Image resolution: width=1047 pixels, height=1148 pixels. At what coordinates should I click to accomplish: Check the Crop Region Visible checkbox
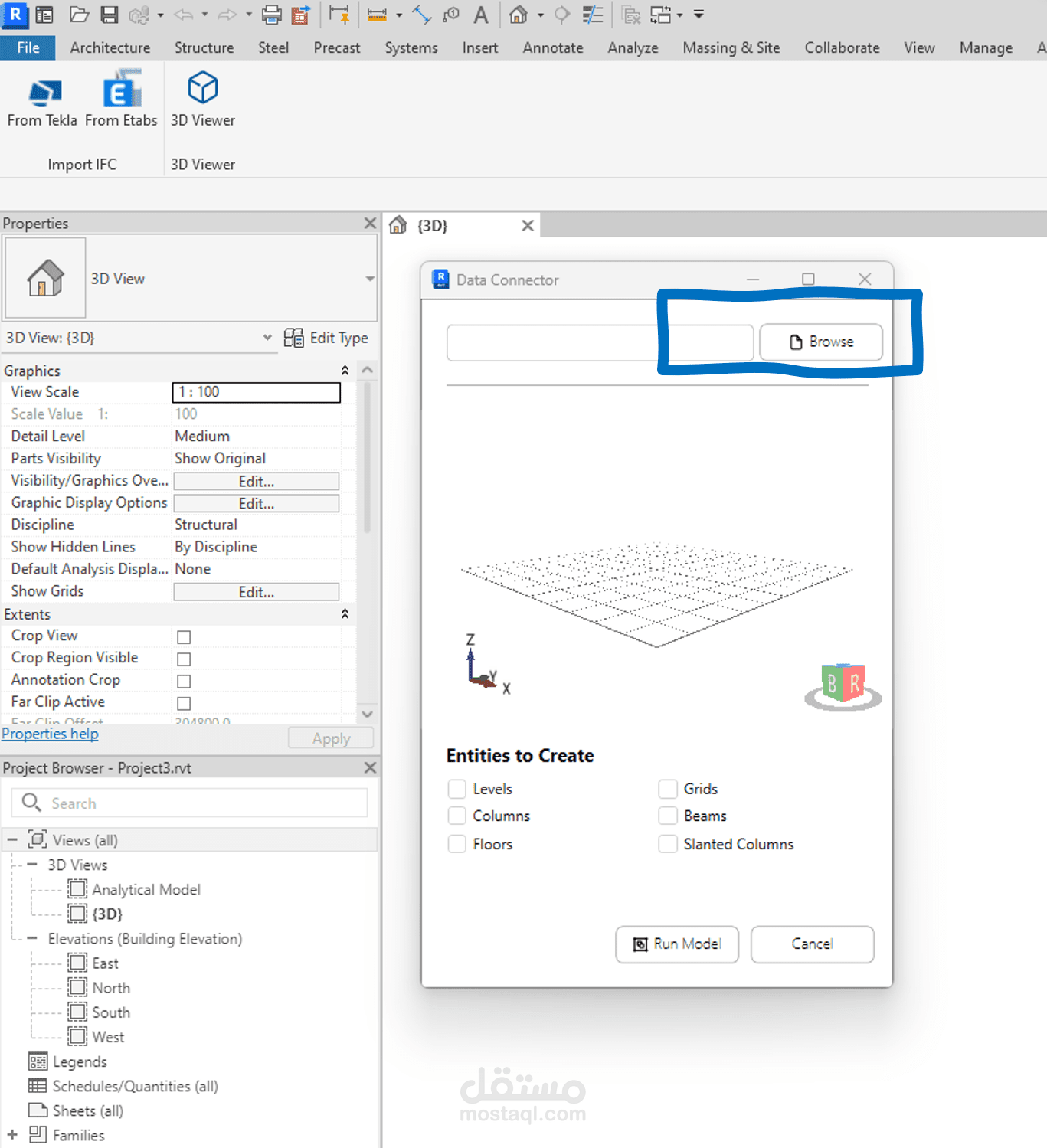[x=184, y=659]
